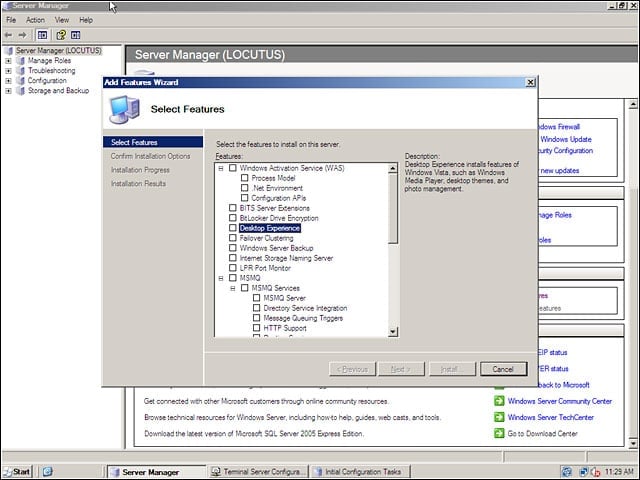Switch to Initial Configuration Tasks taskbar window

(359, 472)
